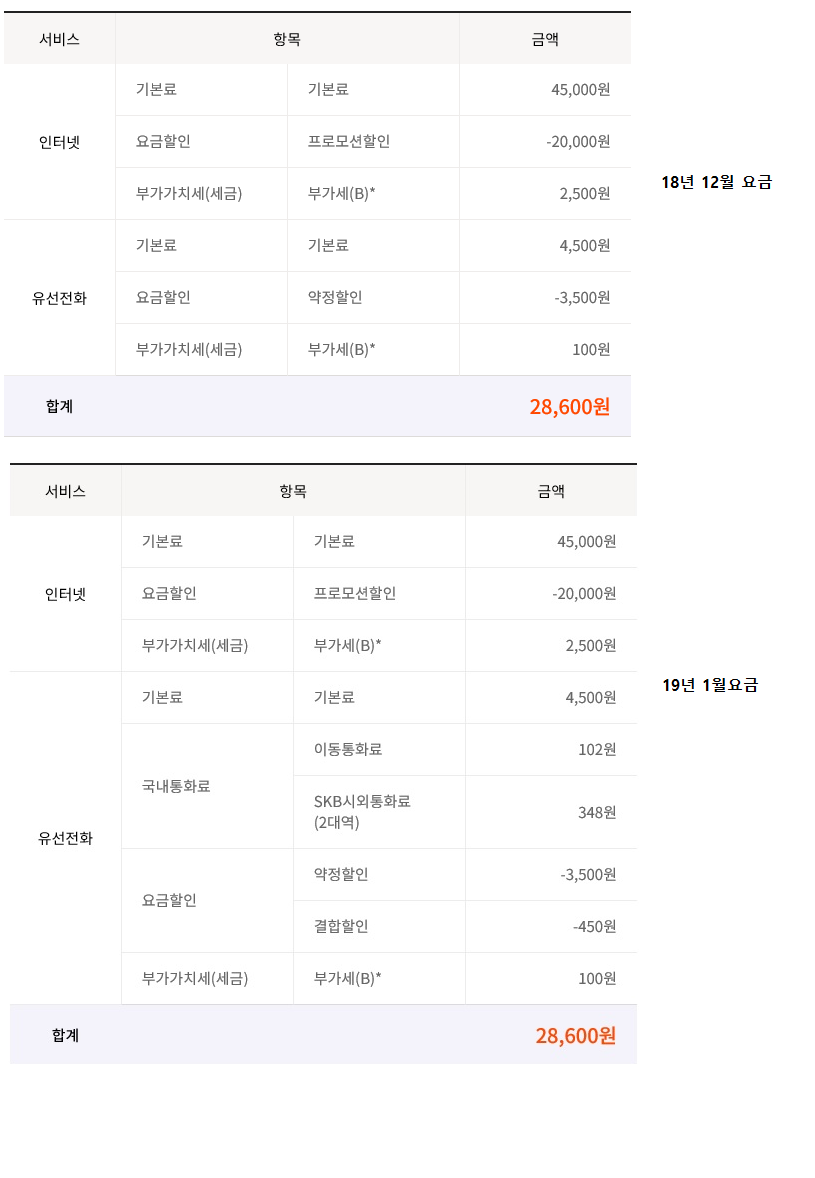Click the 합계 label in January table
Viewport: 815px width, 1178px height.
[65, 1035]
